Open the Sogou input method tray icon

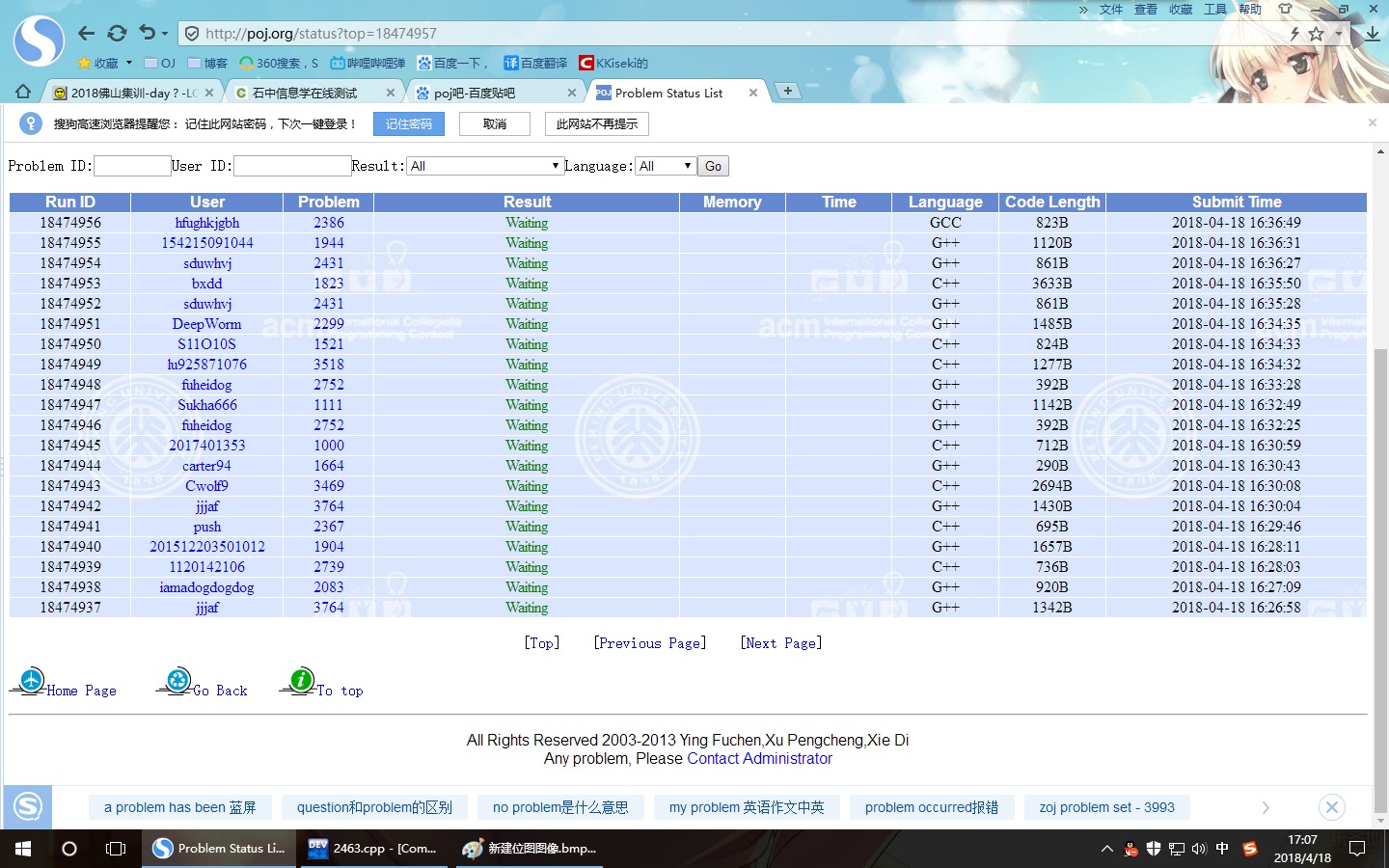pos(1250,849)
